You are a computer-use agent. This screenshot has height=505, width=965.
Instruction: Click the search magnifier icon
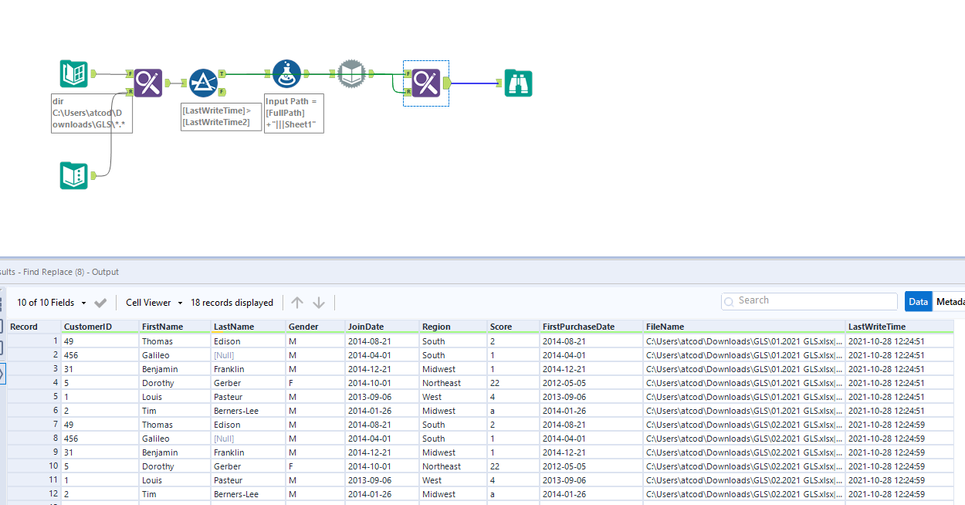(x=729, y=301)
